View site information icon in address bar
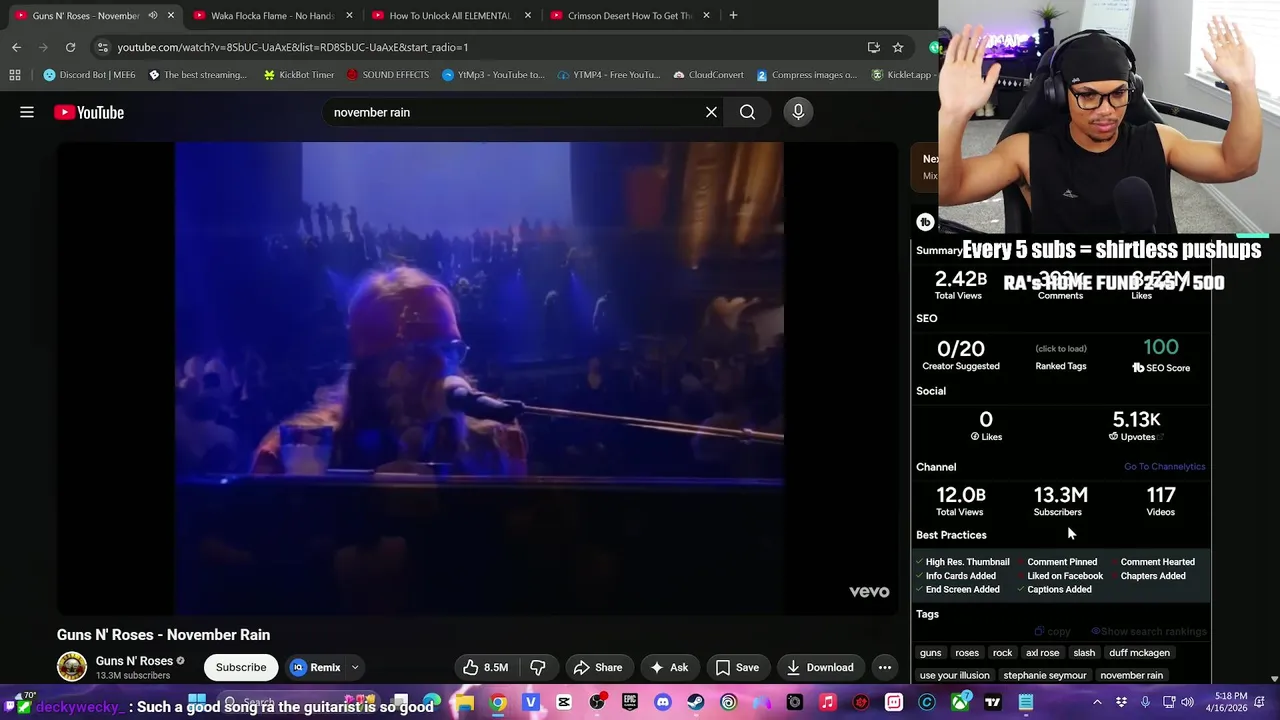This screenshot has height=720, width=1280. (x=102, y=47)
